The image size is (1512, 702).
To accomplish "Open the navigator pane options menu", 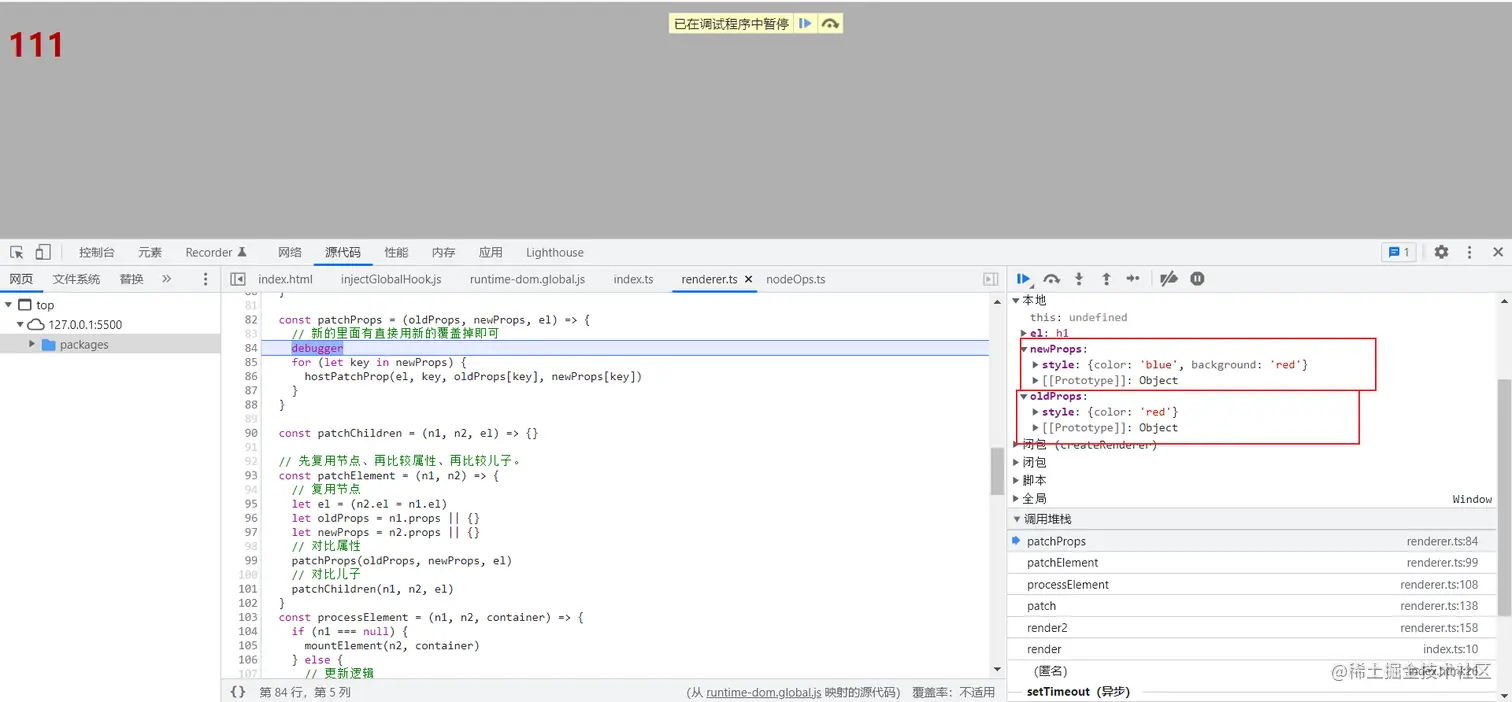I will pos(206,279).
